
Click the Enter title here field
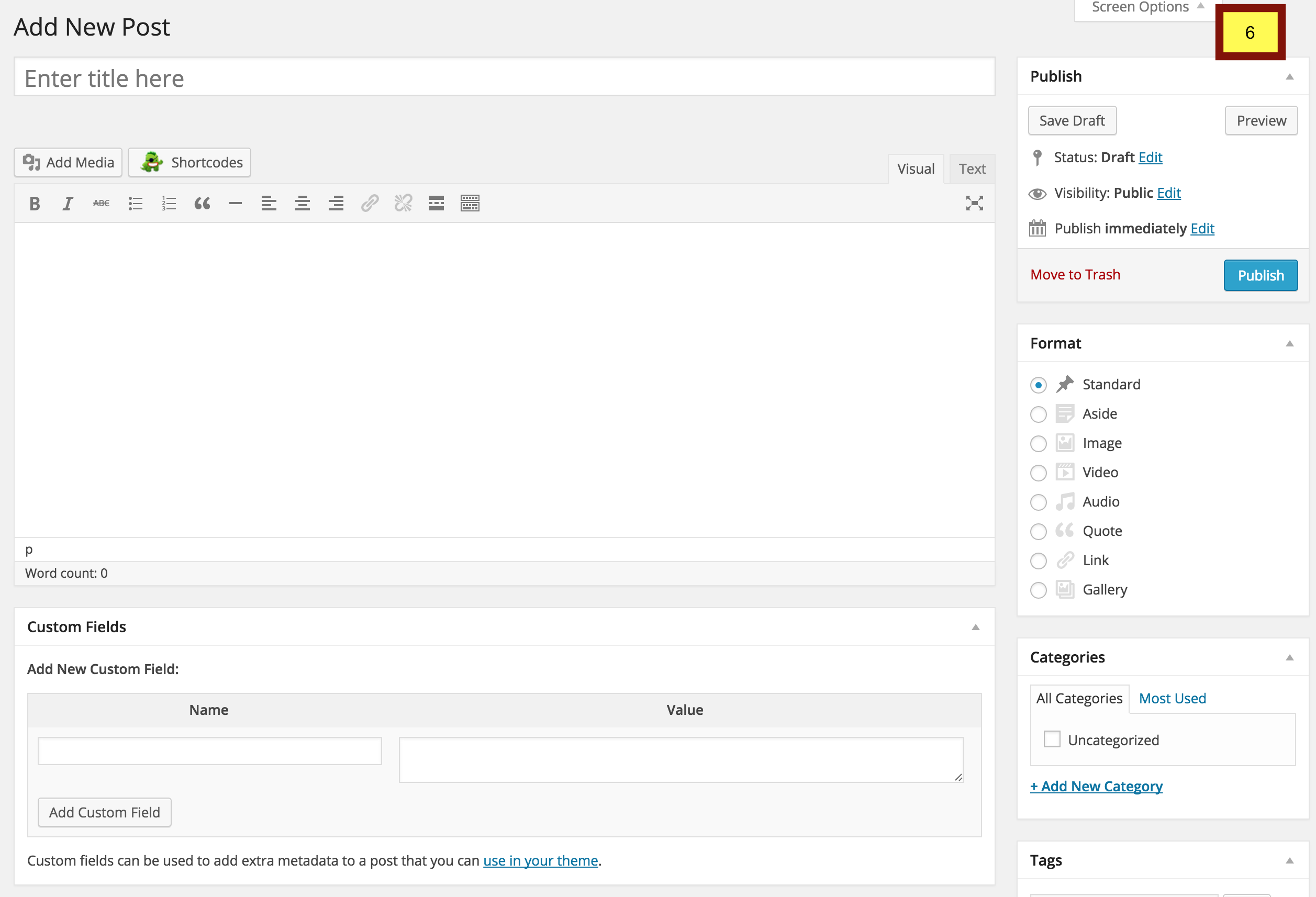(504, 78)
